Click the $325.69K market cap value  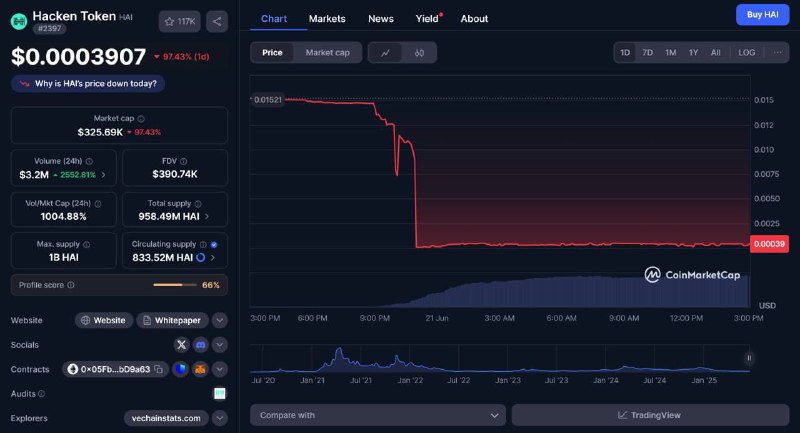click(x=100, y=132)
